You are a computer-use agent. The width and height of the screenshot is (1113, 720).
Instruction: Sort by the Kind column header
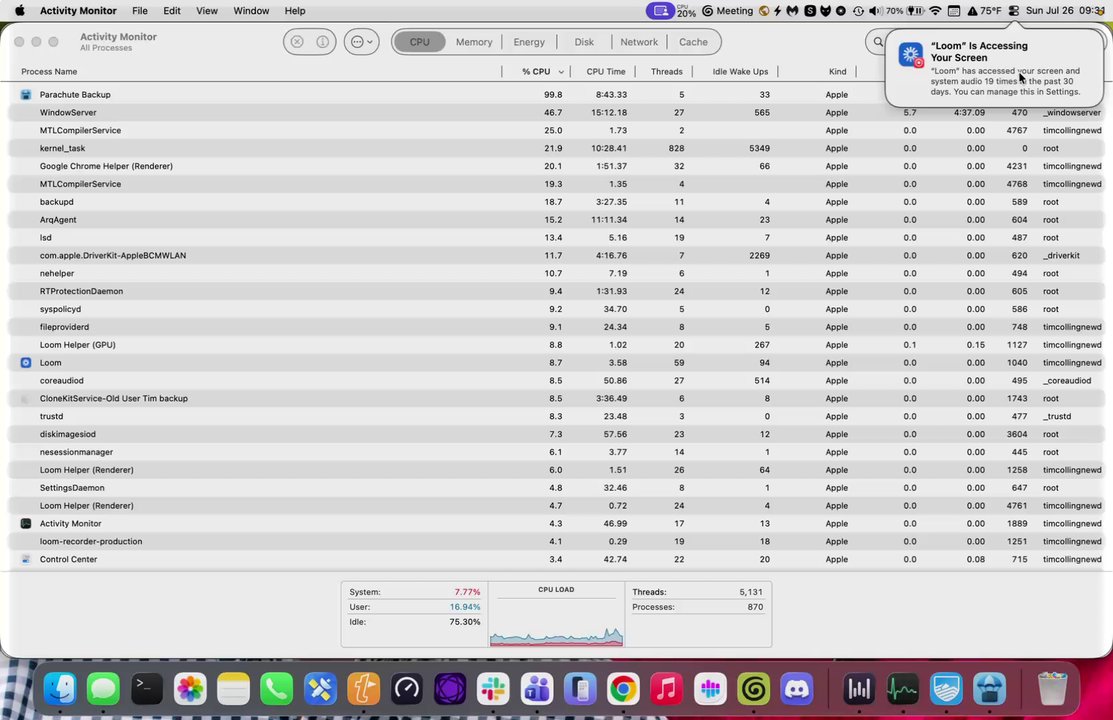838,72
